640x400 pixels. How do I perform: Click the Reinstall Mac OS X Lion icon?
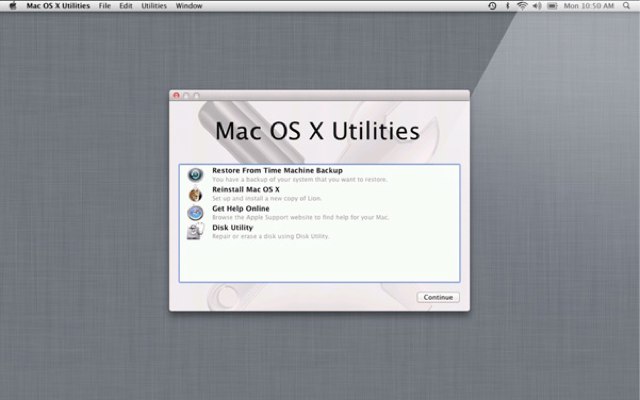(x=194, y=193)
